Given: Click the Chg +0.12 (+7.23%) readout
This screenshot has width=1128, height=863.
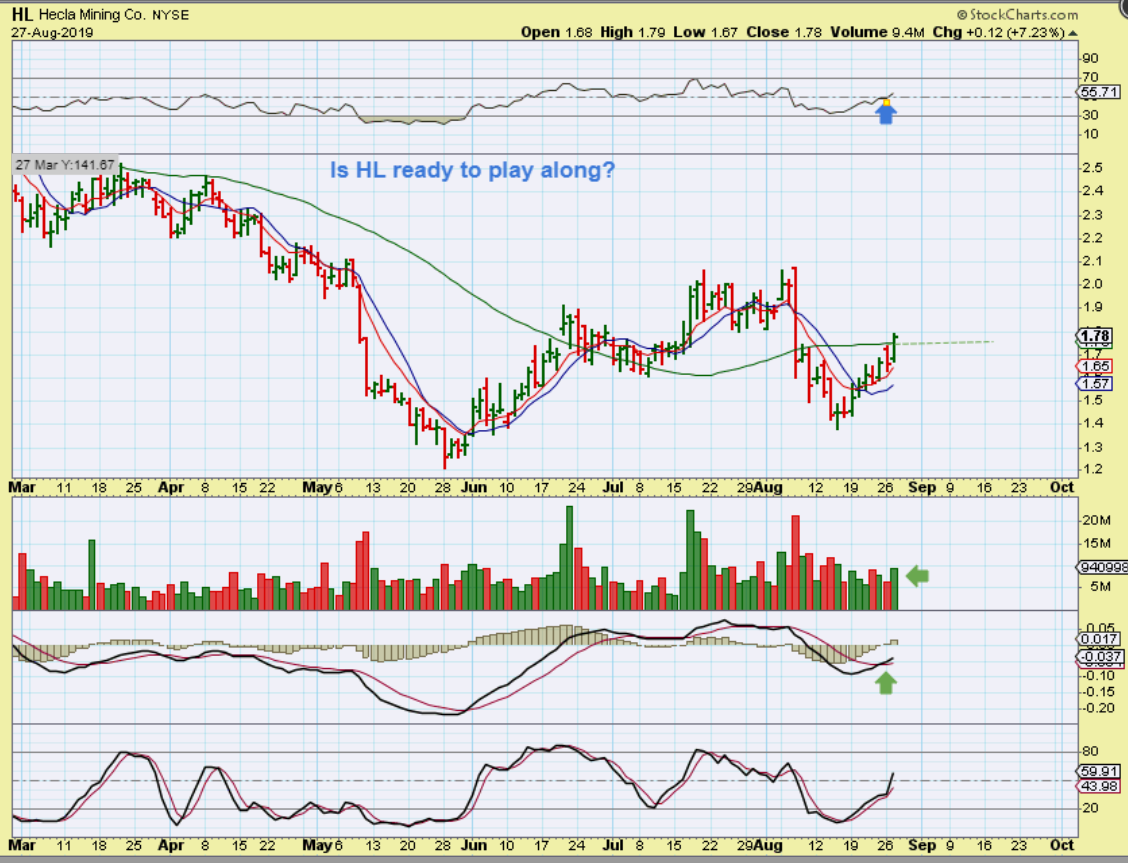Looking at the screenshot, I should coord(999,32).
